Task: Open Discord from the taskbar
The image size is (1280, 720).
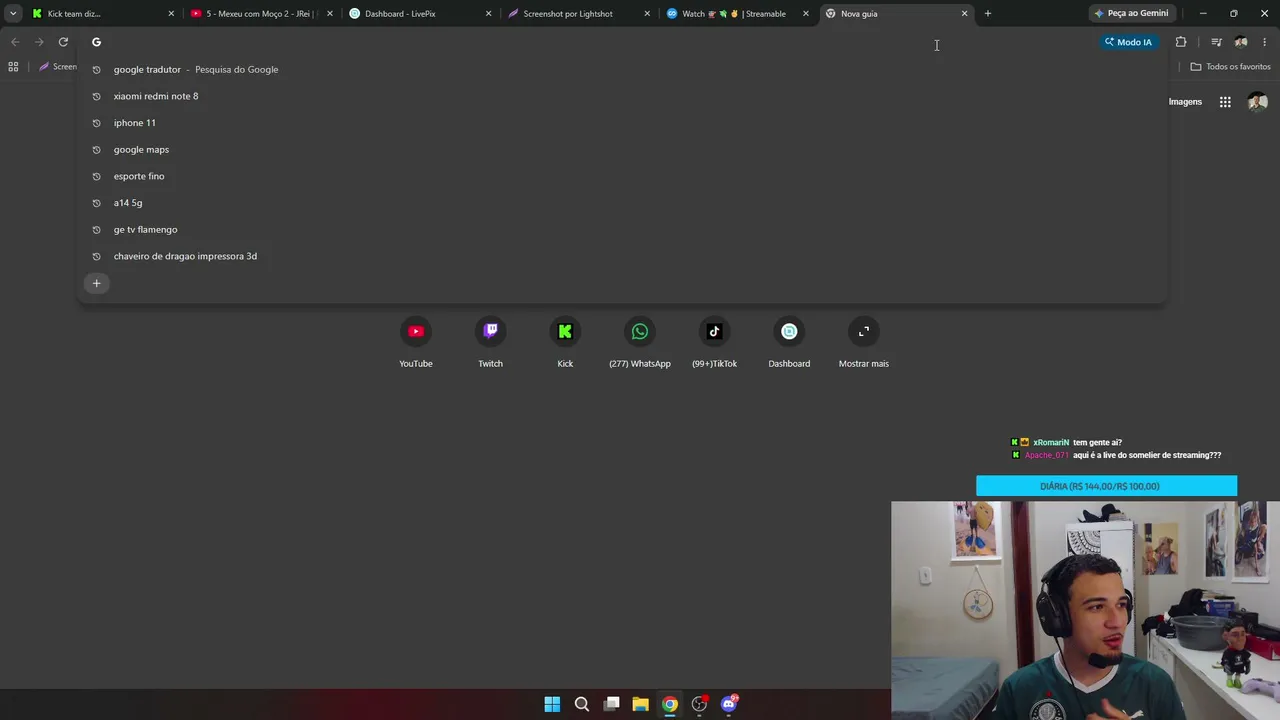Action: [729, 704]
